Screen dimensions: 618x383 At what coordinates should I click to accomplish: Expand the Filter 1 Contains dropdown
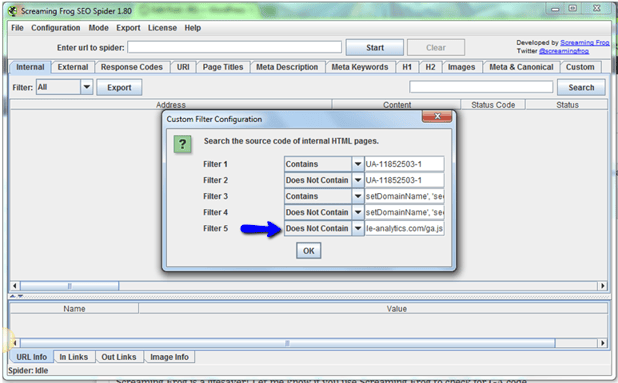click(x=357, y=164)
